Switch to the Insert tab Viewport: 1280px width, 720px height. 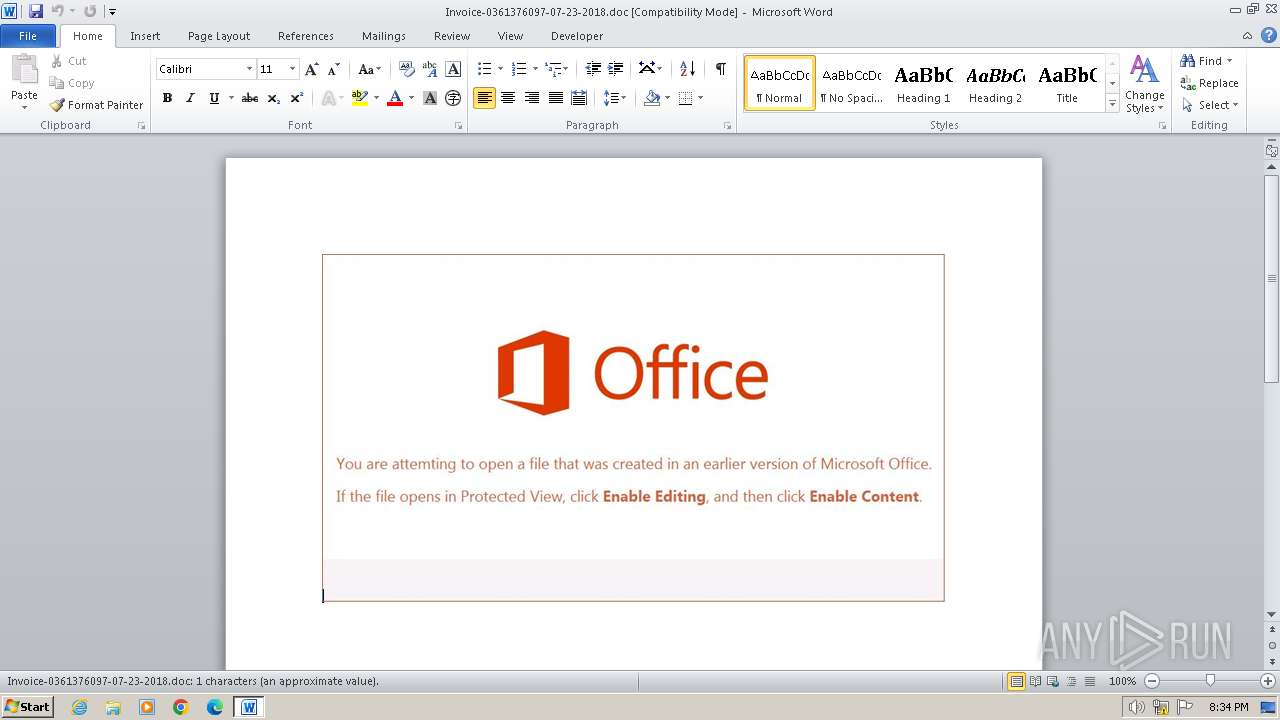click(x=145, y=36)
